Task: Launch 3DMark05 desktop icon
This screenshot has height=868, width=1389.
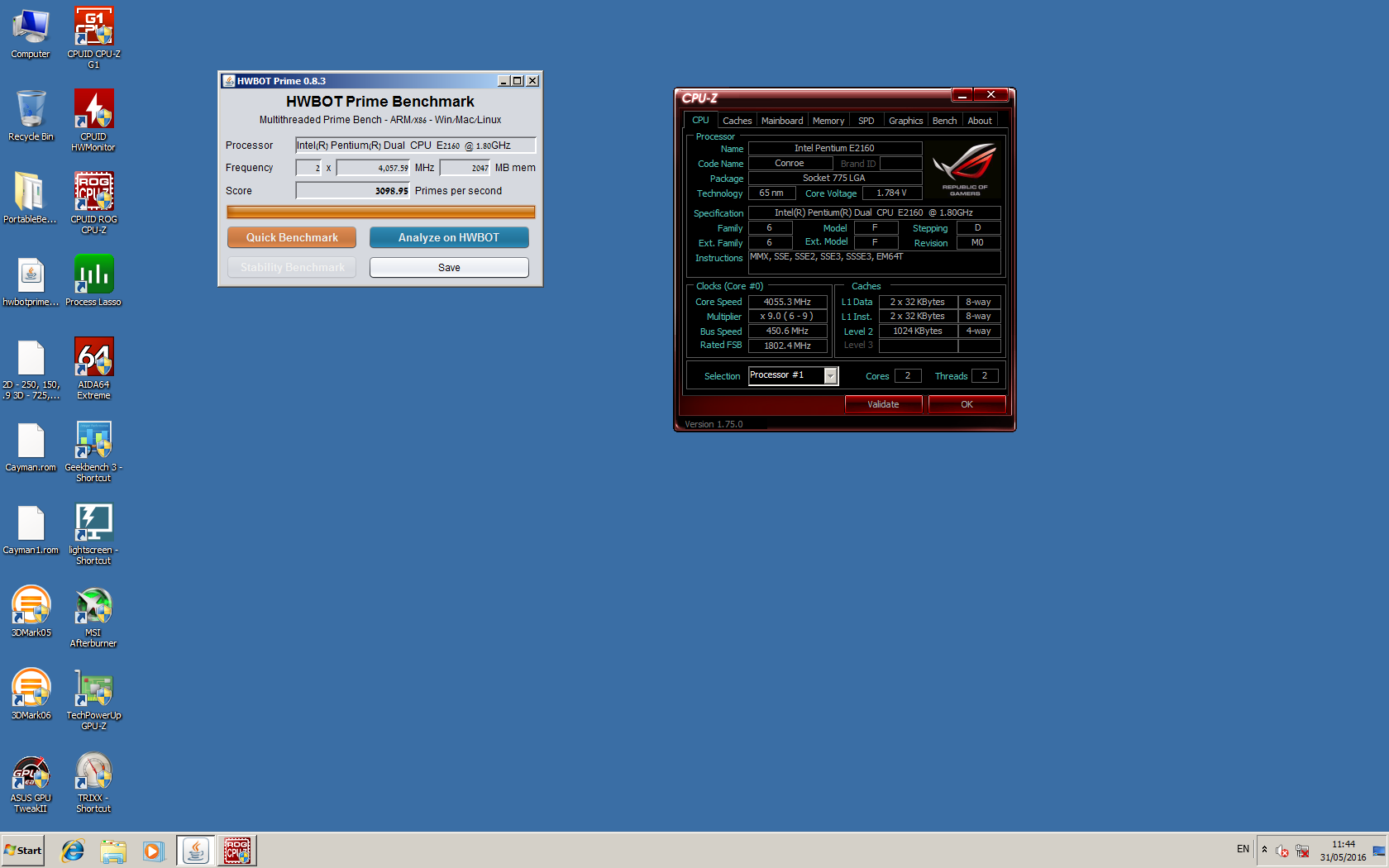Action: pyautogui.click(x=31, y=612)
